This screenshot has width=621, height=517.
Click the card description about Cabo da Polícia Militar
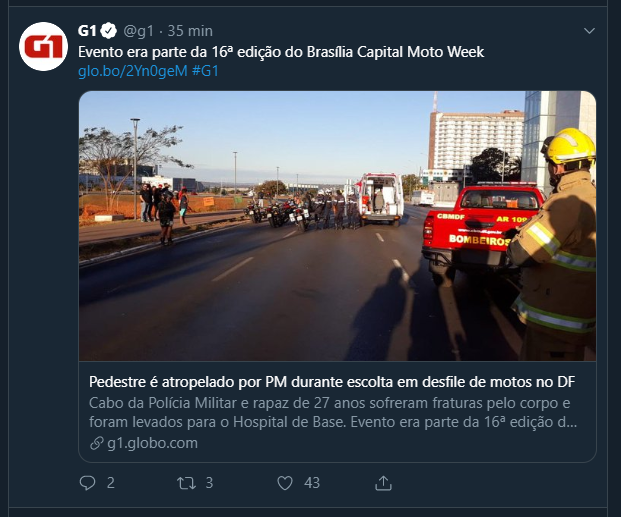[333, 412]
